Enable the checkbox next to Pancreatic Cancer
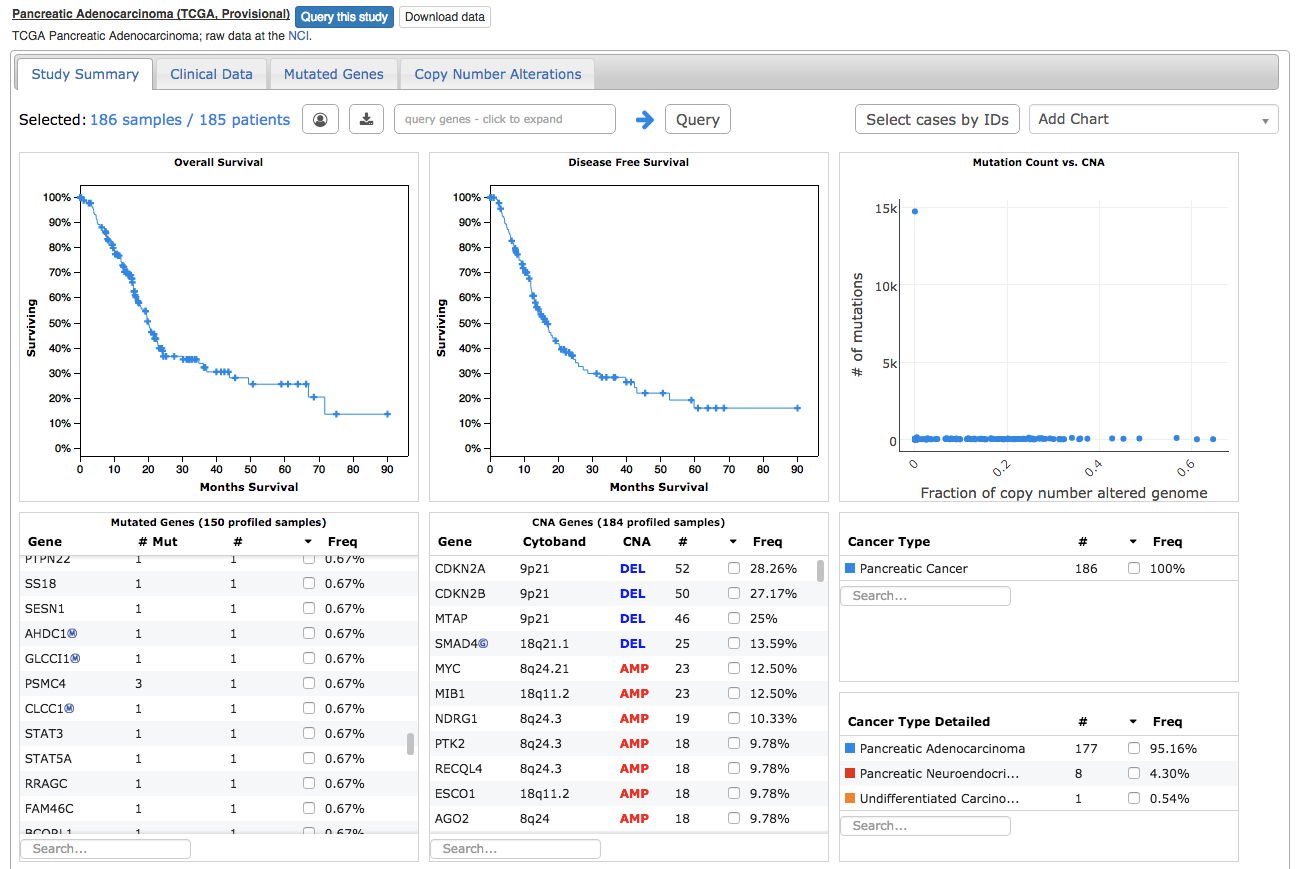The image size is (1298, 869). (x=1132, y=567)
